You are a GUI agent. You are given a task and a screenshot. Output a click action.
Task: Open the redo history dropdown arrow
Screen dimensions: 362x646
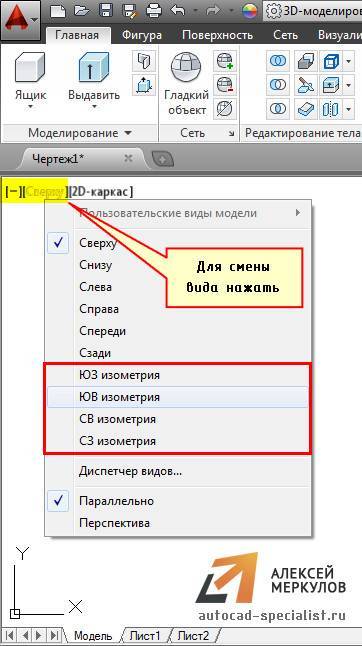pyautogui.click(x=230, y=11)
